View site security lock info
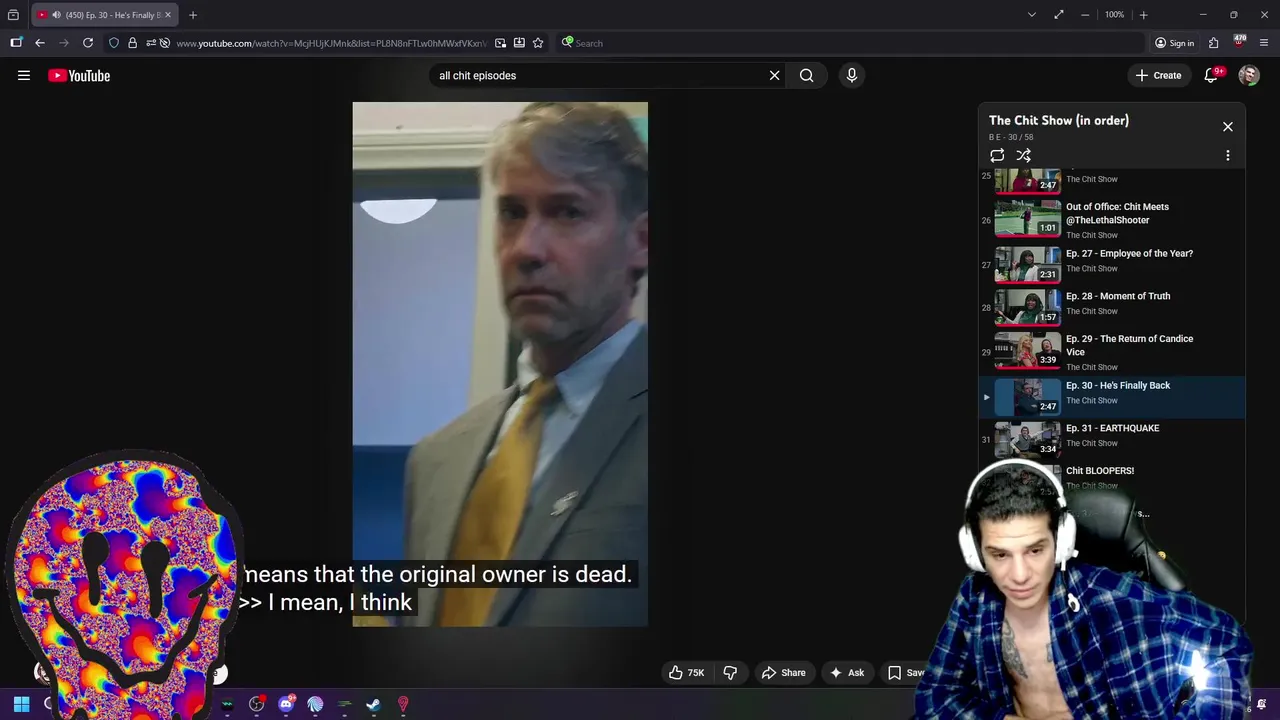 pos(132,43)
